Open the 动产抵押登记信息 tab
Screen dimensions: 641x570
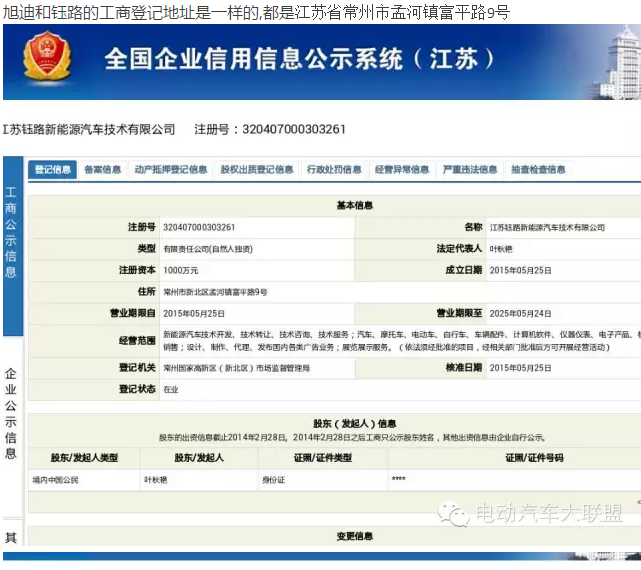pos(171,169)
